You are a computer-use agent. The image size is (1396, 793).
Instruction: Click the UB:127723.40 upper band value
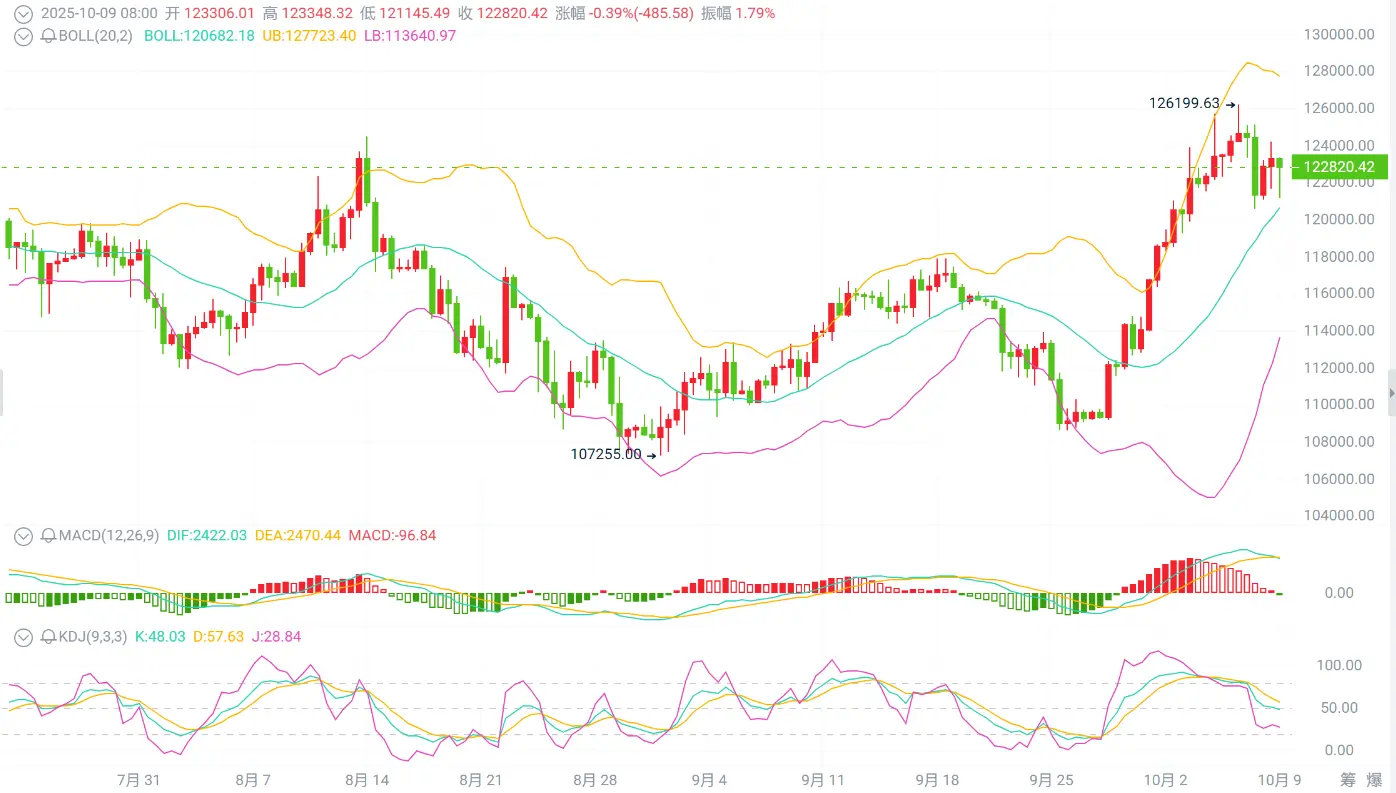310,36
